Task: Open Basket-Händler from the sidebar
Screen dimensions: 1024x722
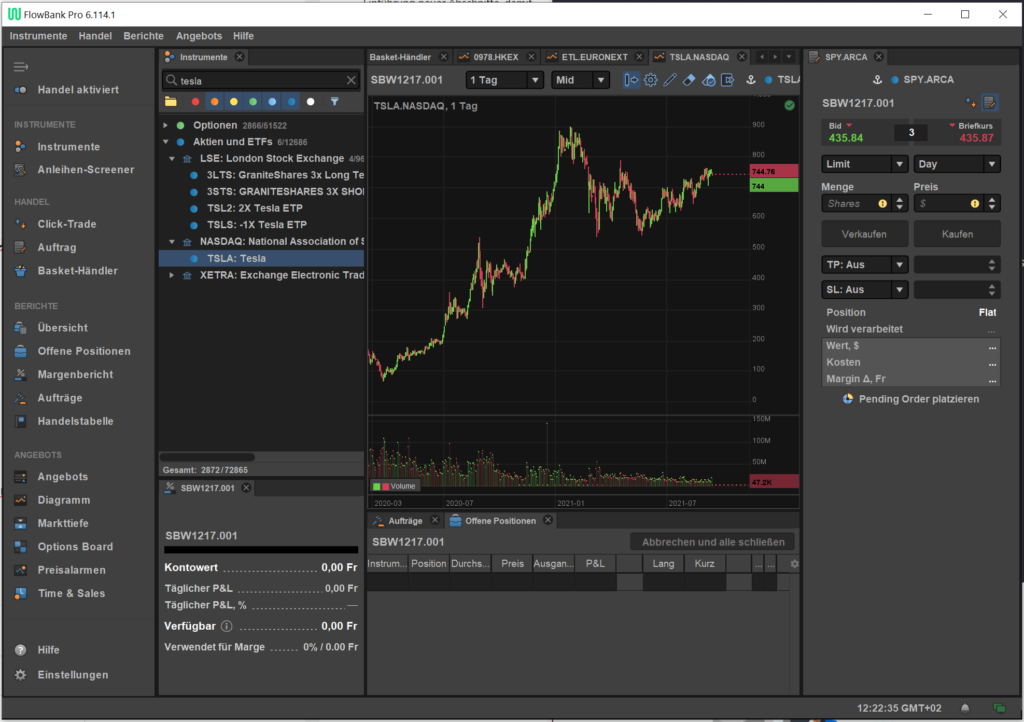Action: (x=77, y=271)
